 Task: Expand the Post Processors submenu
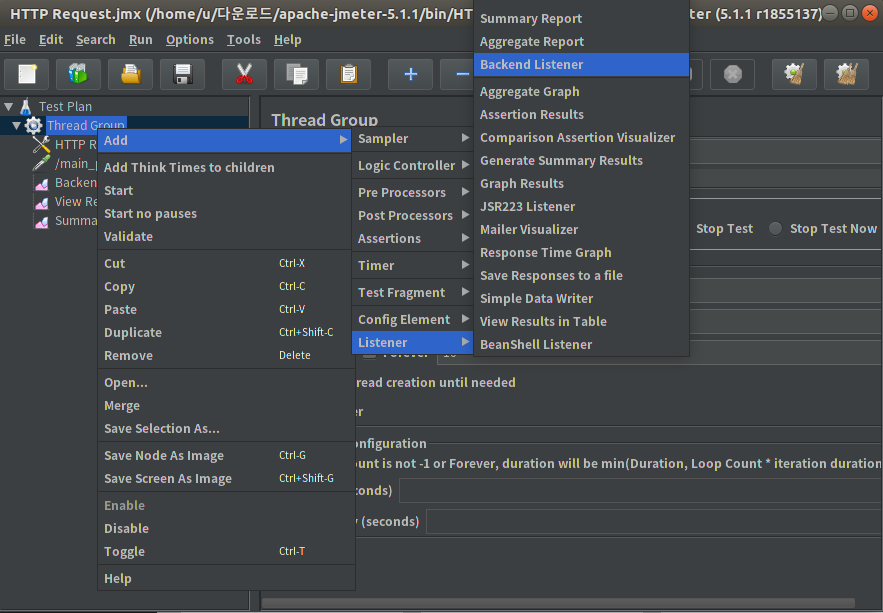(x=412, y=216)
